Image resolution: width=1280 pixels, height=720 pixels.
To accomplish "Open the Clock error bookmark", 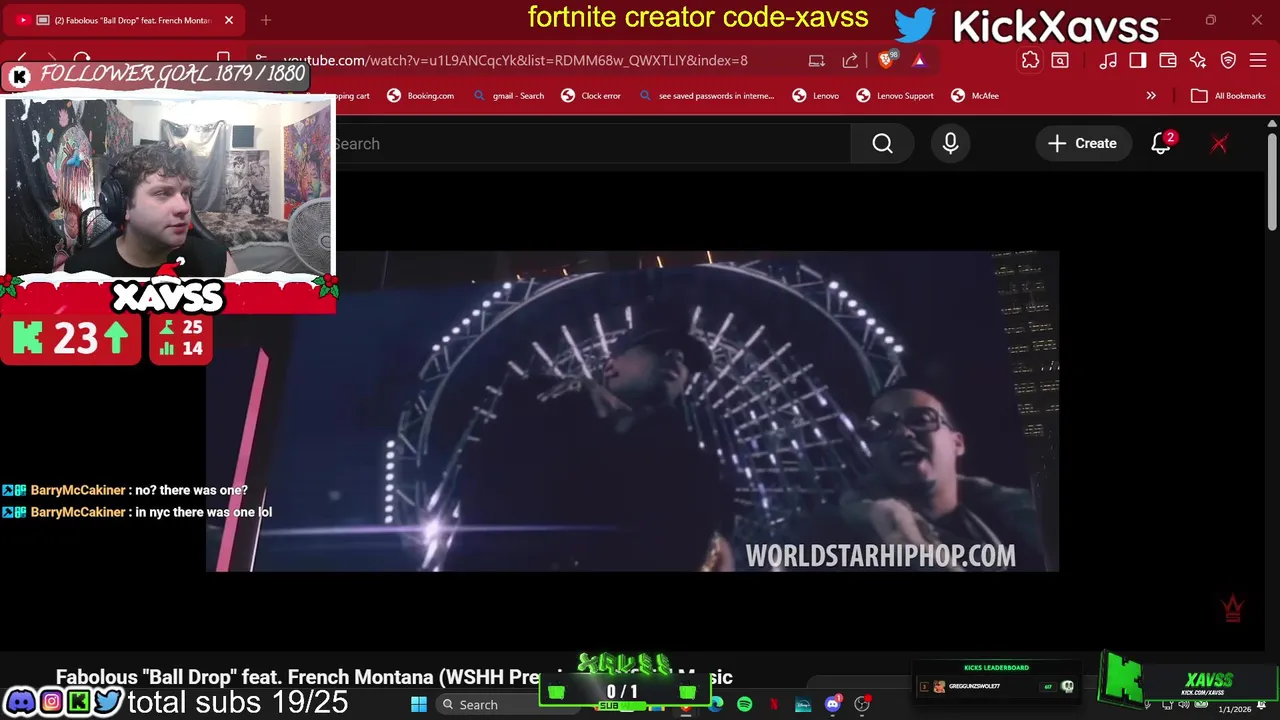I will click(x=590, y=96).
